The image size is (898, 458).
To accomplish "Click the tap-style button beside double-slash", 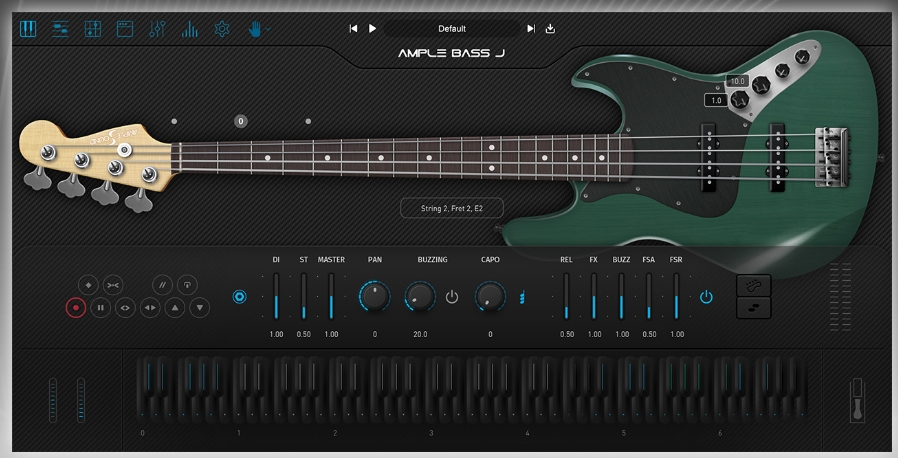I will coord(187,285).
